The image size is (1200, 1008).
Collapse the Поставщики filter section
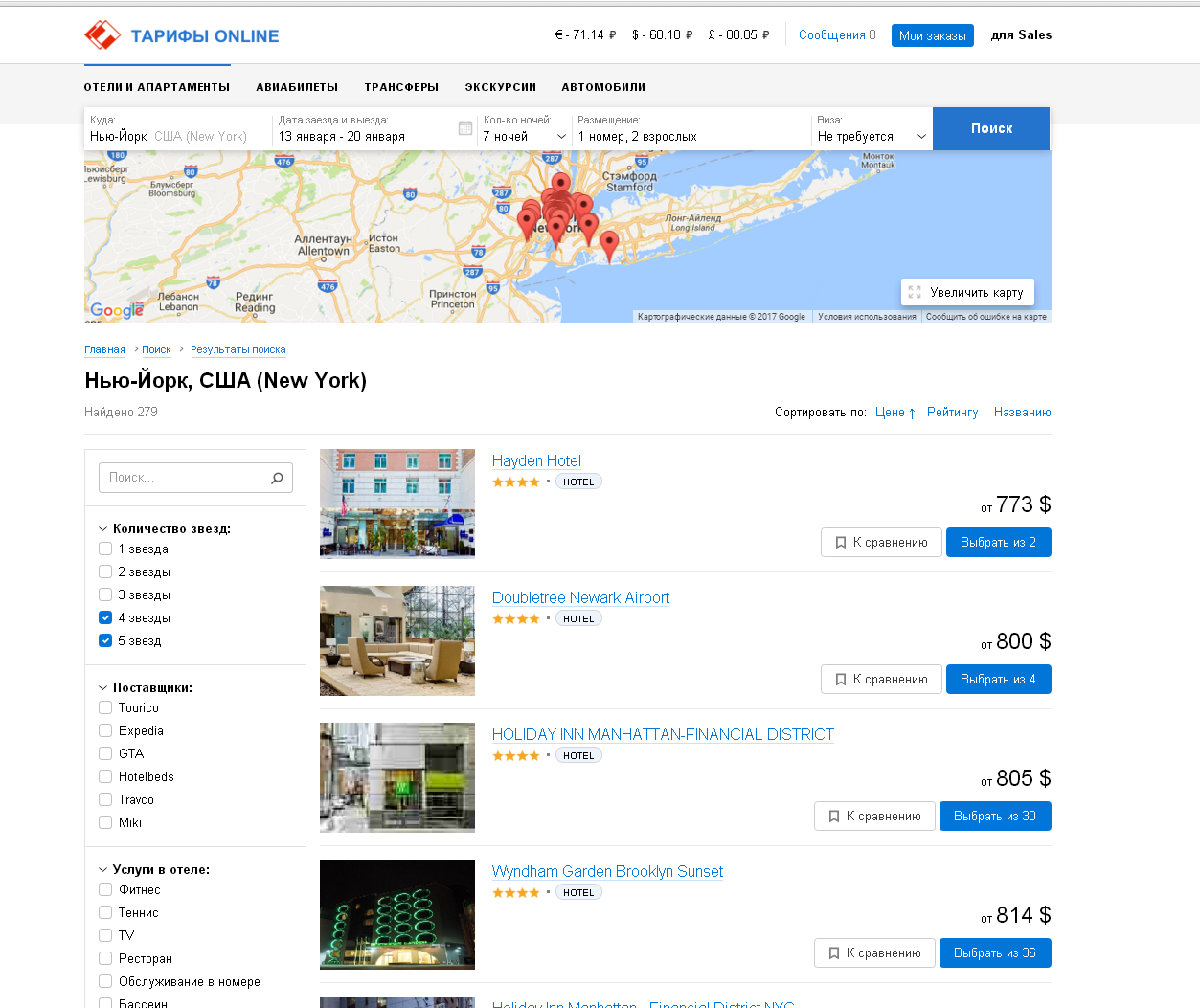tap(146, 687)
